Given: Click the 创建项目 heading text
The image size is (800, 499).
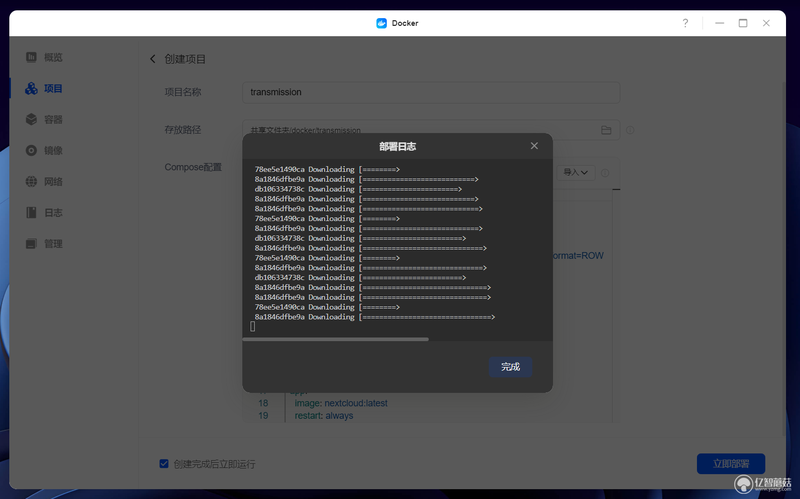Looking at the screenshot, I should [x=185, y=59].
